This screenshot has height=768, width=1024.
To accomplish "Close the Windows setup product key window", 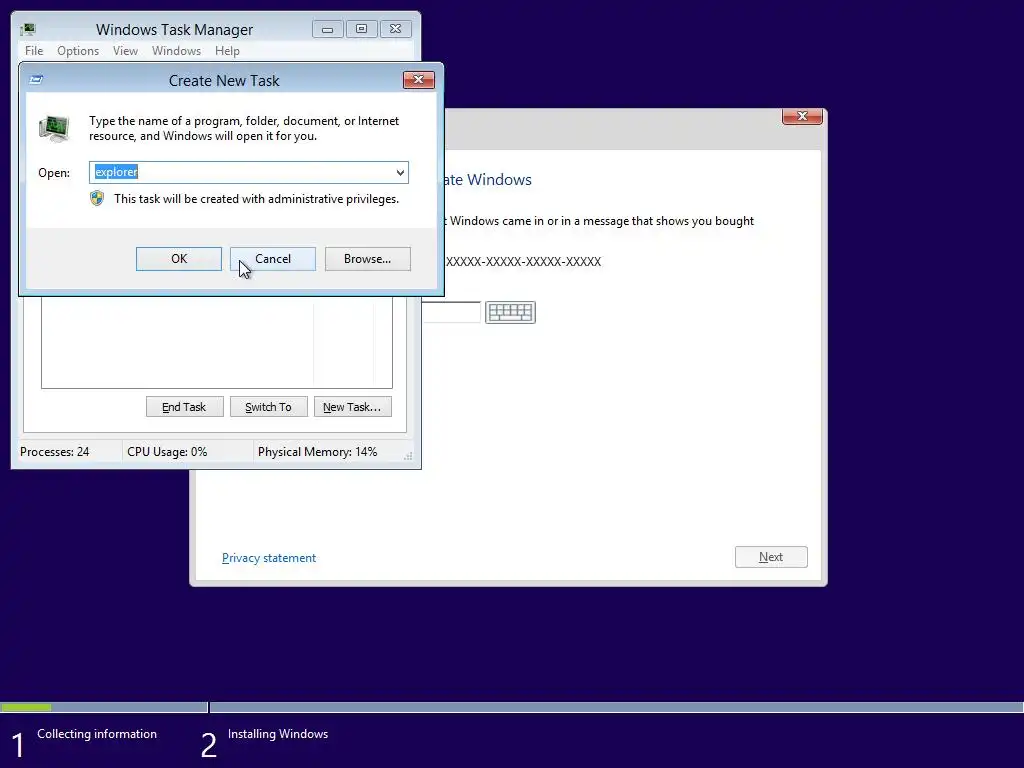I will 802,116.
